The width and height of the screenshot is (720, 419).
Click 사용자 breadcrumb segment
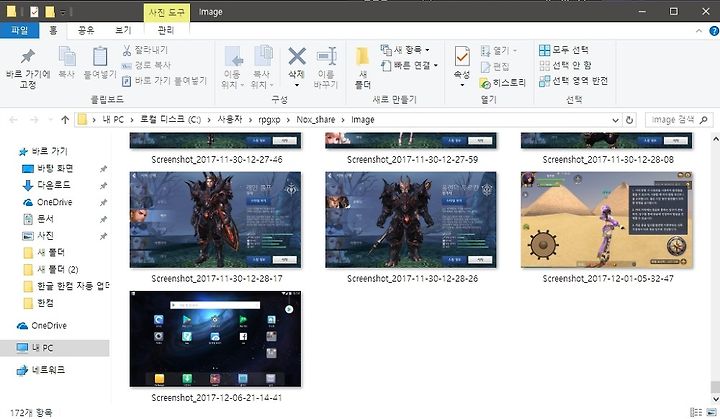pyautogui.click(x=230, y=120)
